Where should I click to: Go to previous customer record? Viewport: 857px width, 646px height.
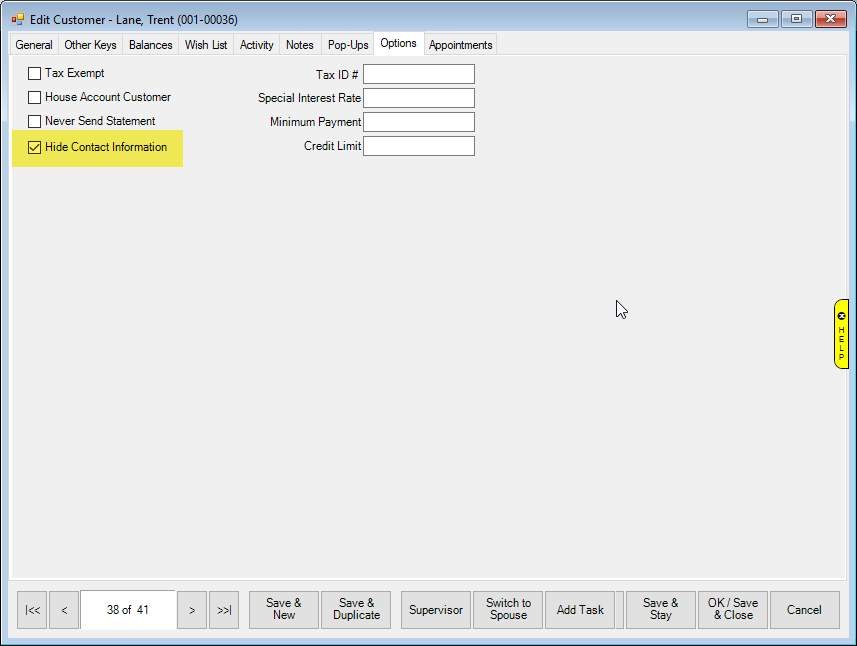click(x=64, y=610)
